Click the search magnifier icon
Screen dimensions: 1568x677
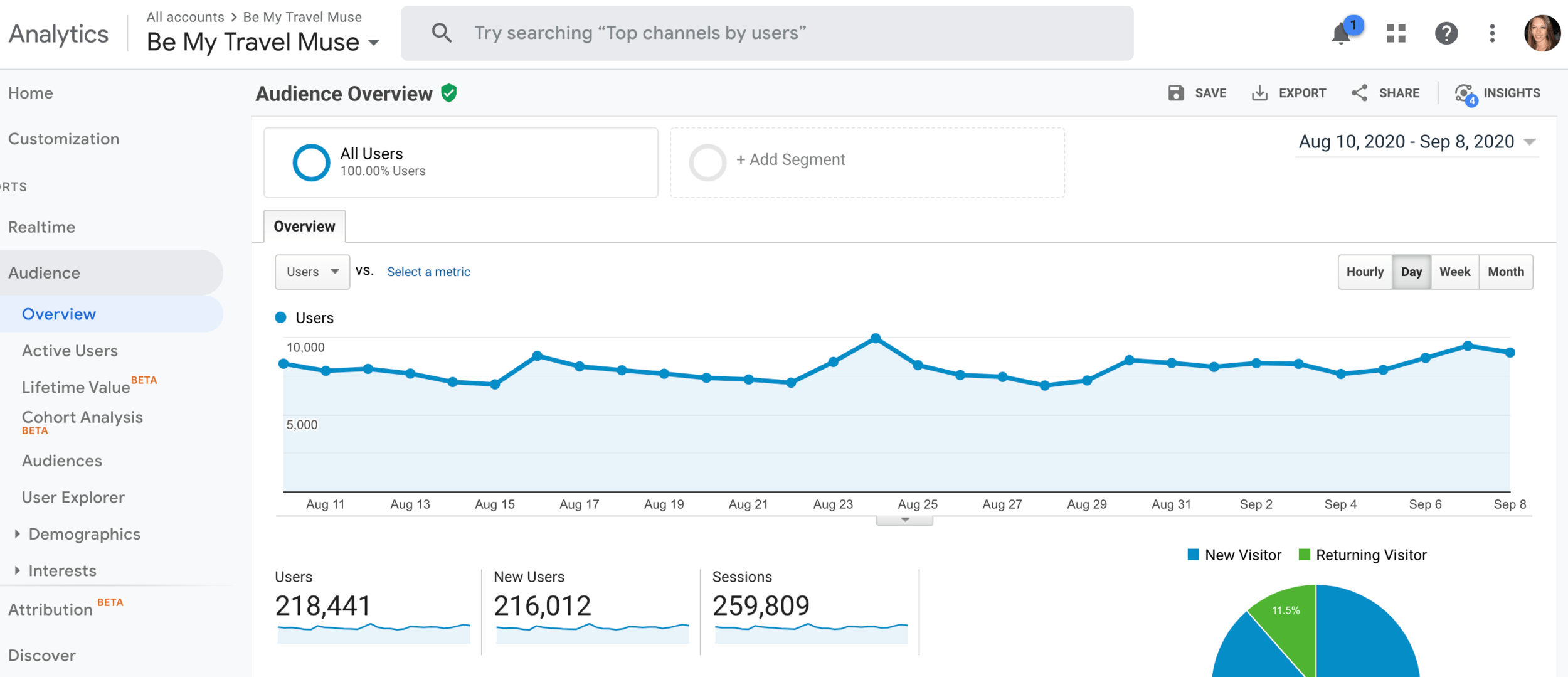click(x=442, y=33)
